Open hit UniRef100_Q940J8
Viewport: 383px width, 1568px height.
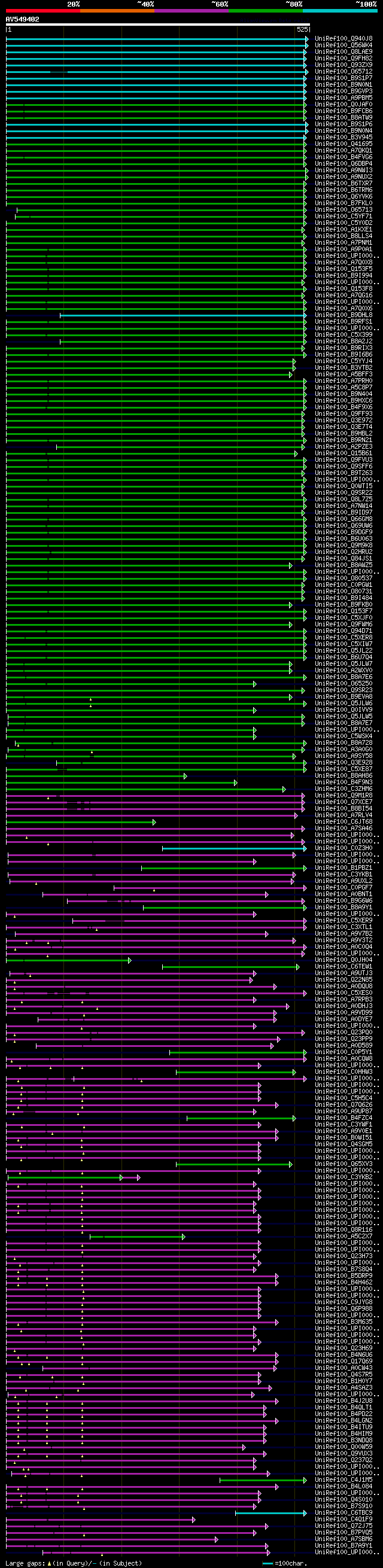[344, 39]
